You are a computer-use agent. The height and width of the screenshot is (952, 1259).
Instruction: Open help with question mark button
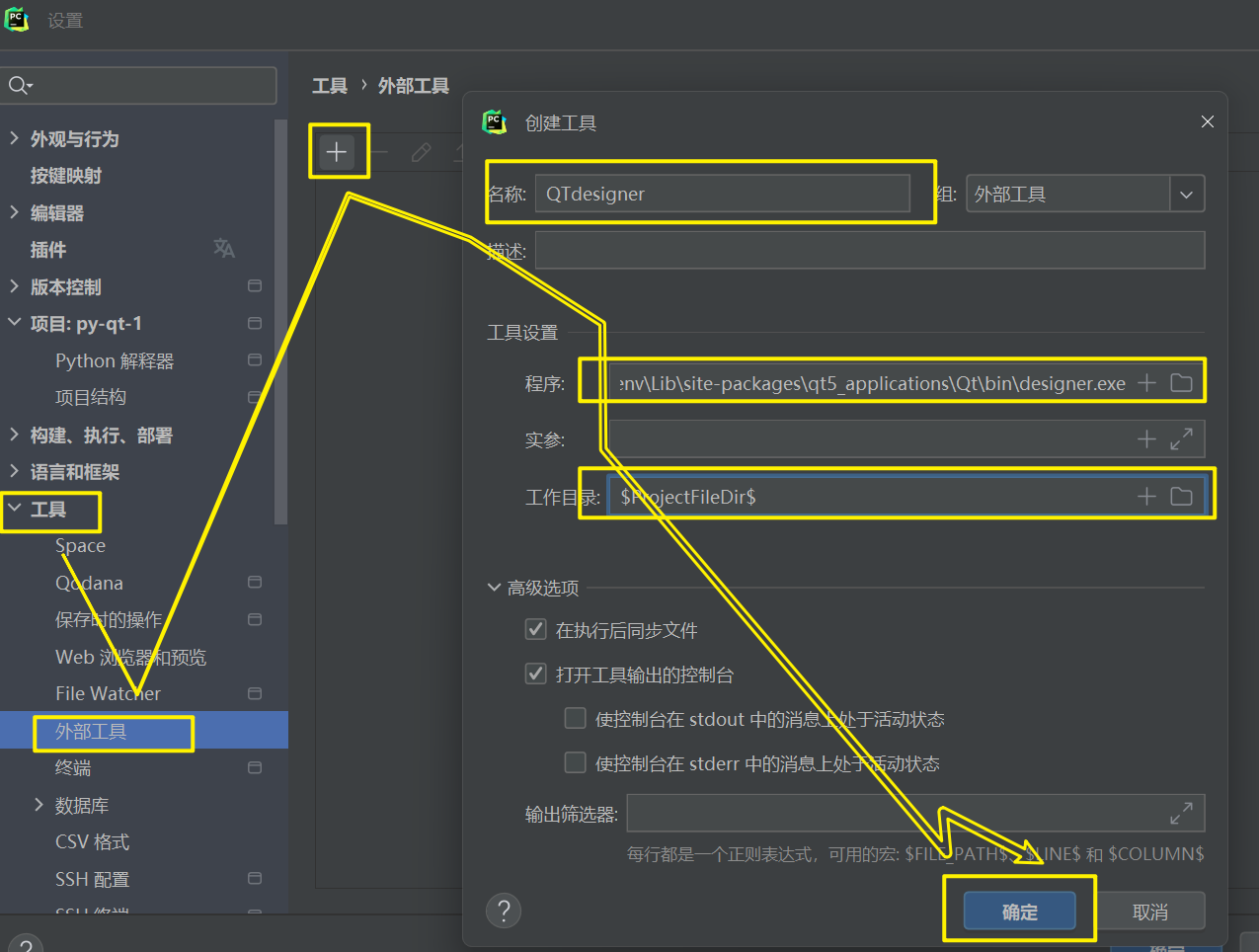[504, 911]
